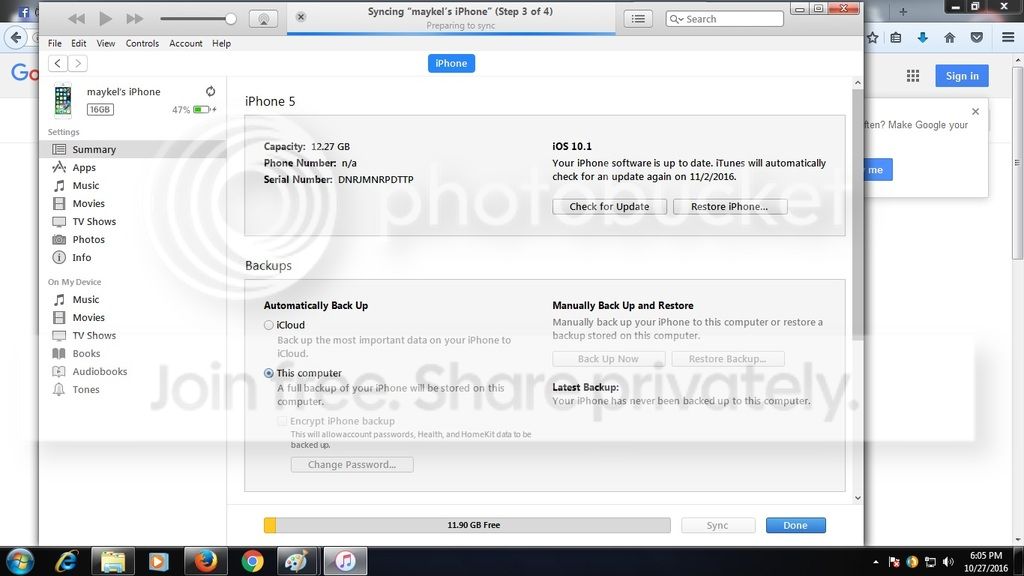The height and width of the screenshot is (576, 1024).
Task: Select the This computer radio button
Action: (269, 373)
